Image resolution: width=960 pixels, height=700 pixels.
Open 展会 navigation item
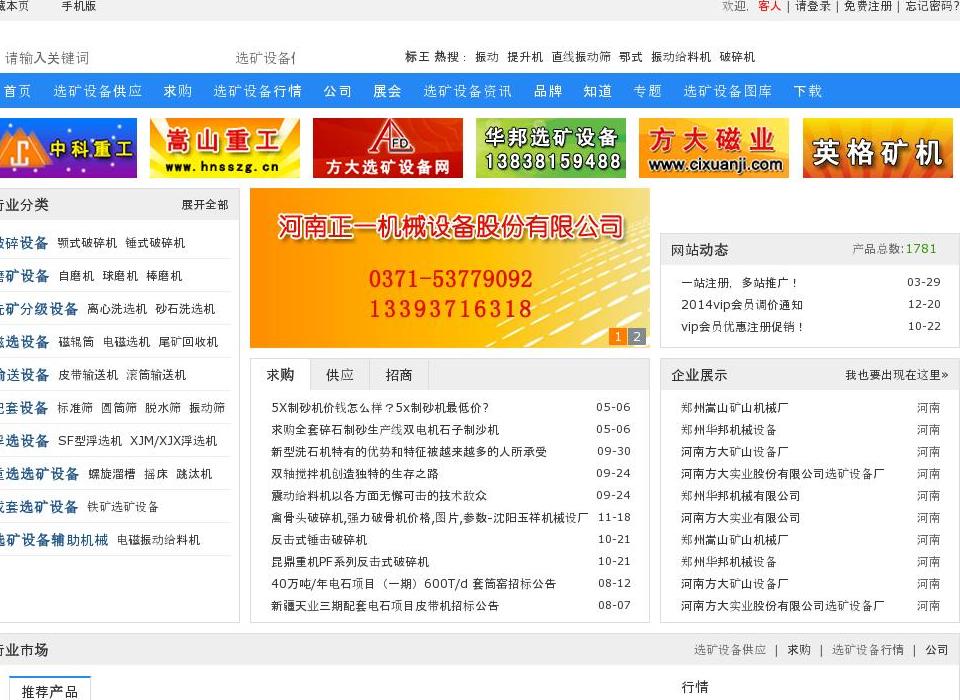click(387, 91)
